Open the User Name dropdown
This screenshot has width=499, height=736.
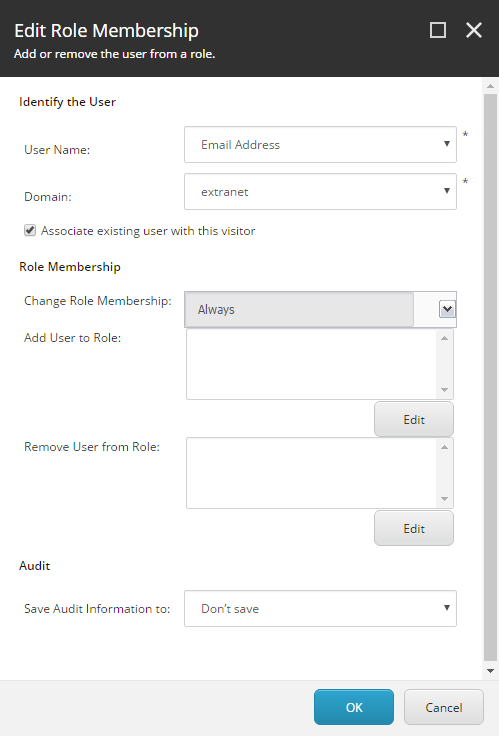(320, 145)
